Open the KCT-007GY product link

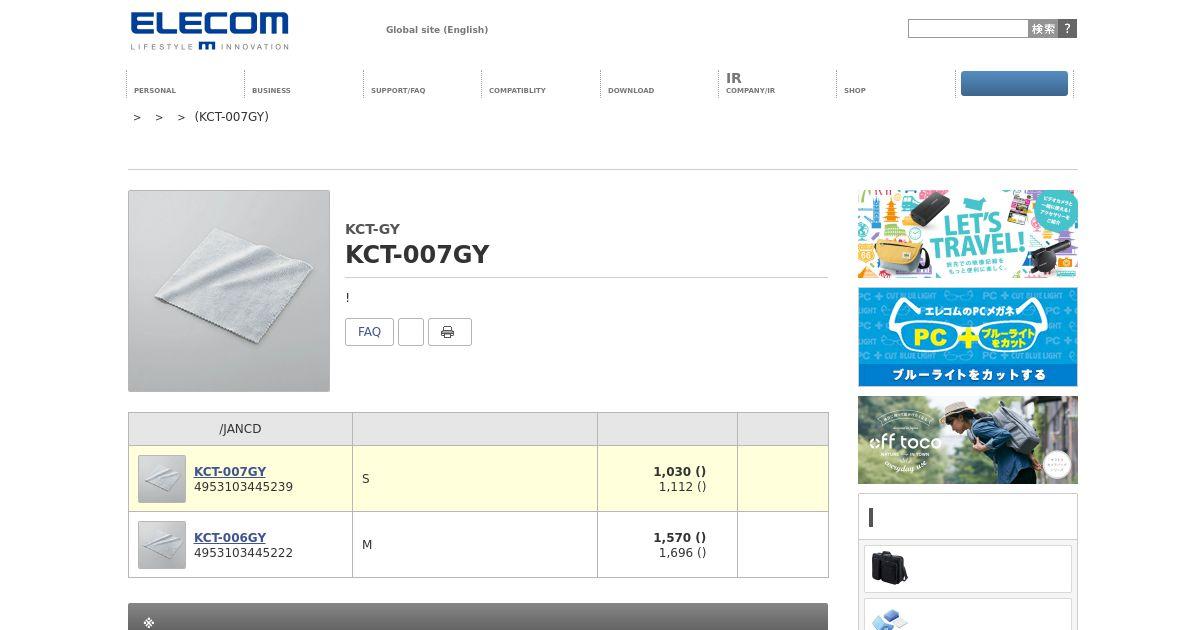click(230, 472)
